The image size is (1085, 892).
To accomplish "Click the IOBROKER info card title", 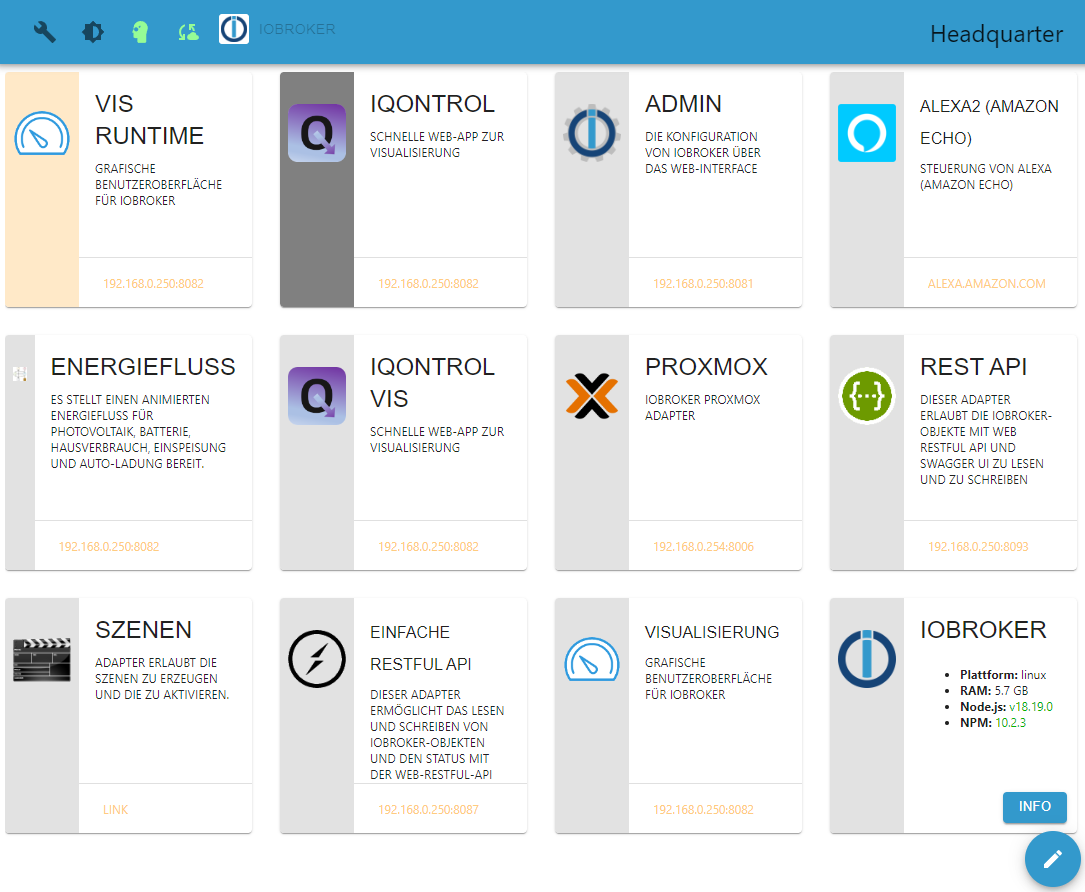I will (983, 630).
